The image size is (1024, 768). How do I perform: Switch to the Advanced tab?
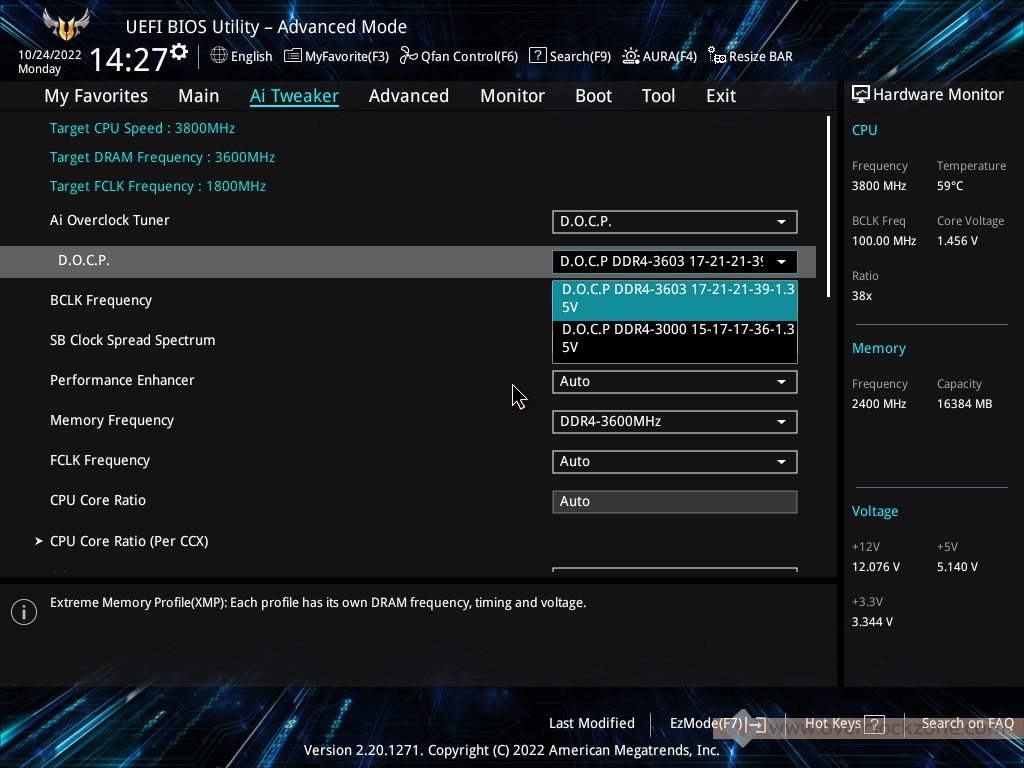pyautogui.click(x=408, y=96)
